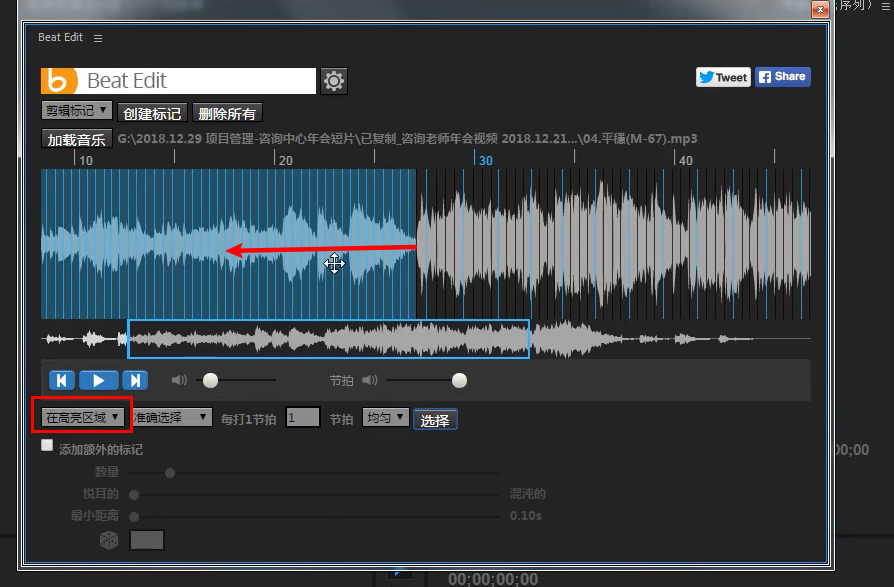Click the 节拍 volume slider knob
Image resolution: width=894 pixels, height=587 pixels.
[460, 380]
